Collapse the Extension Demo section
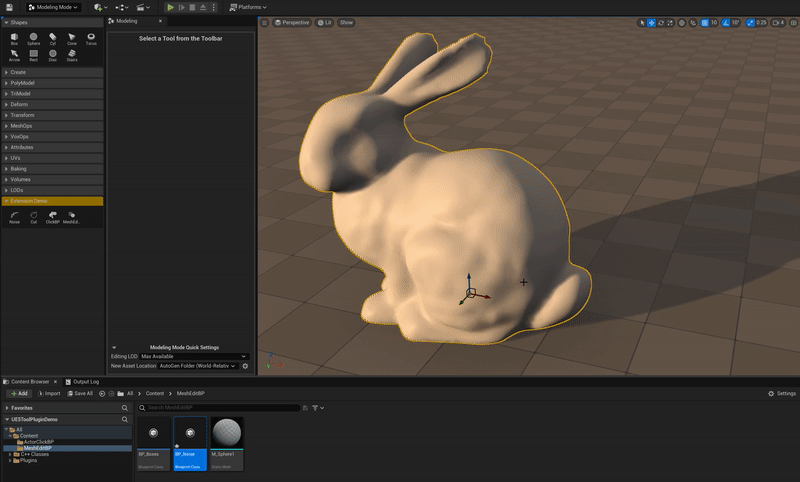800x482 pixels. (53, 201)
